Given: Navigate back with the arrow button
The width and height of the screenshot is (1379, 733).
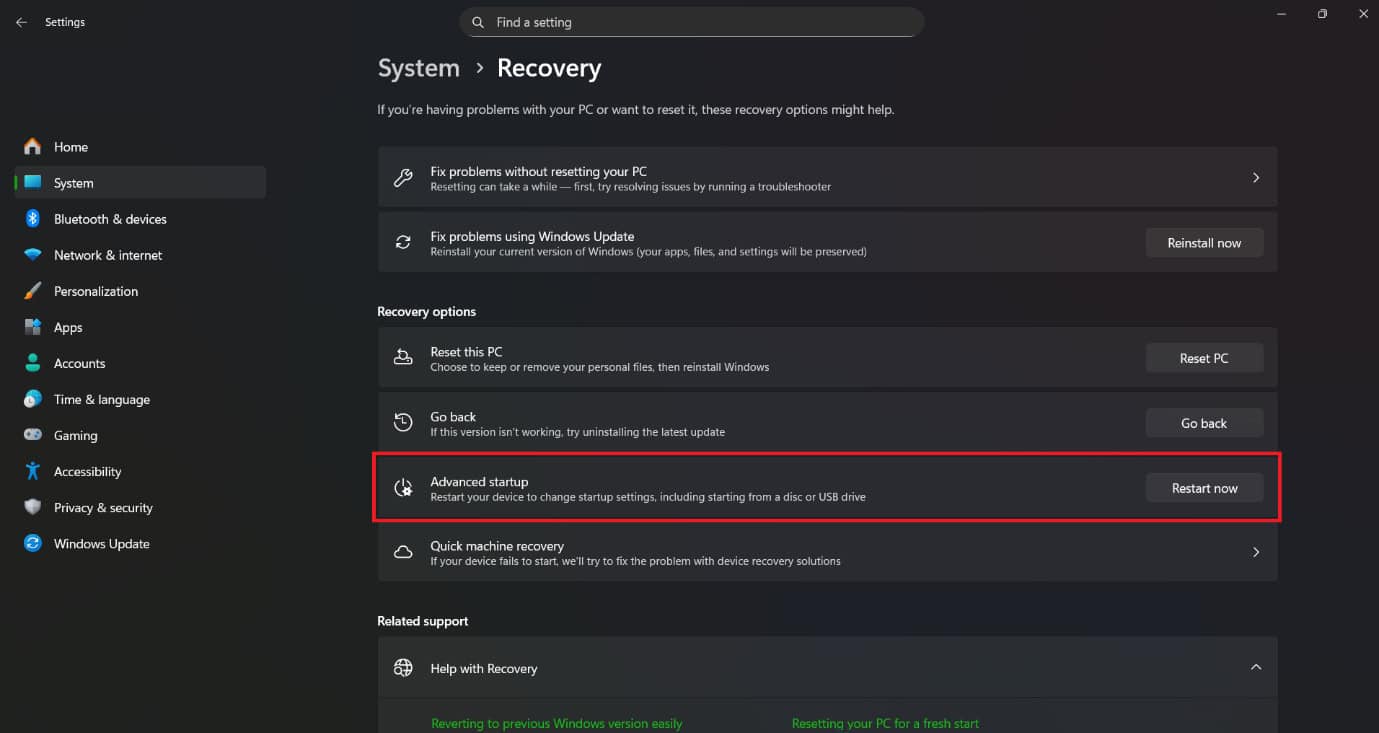Looking at the screenshot, I should tap(20, 21).
